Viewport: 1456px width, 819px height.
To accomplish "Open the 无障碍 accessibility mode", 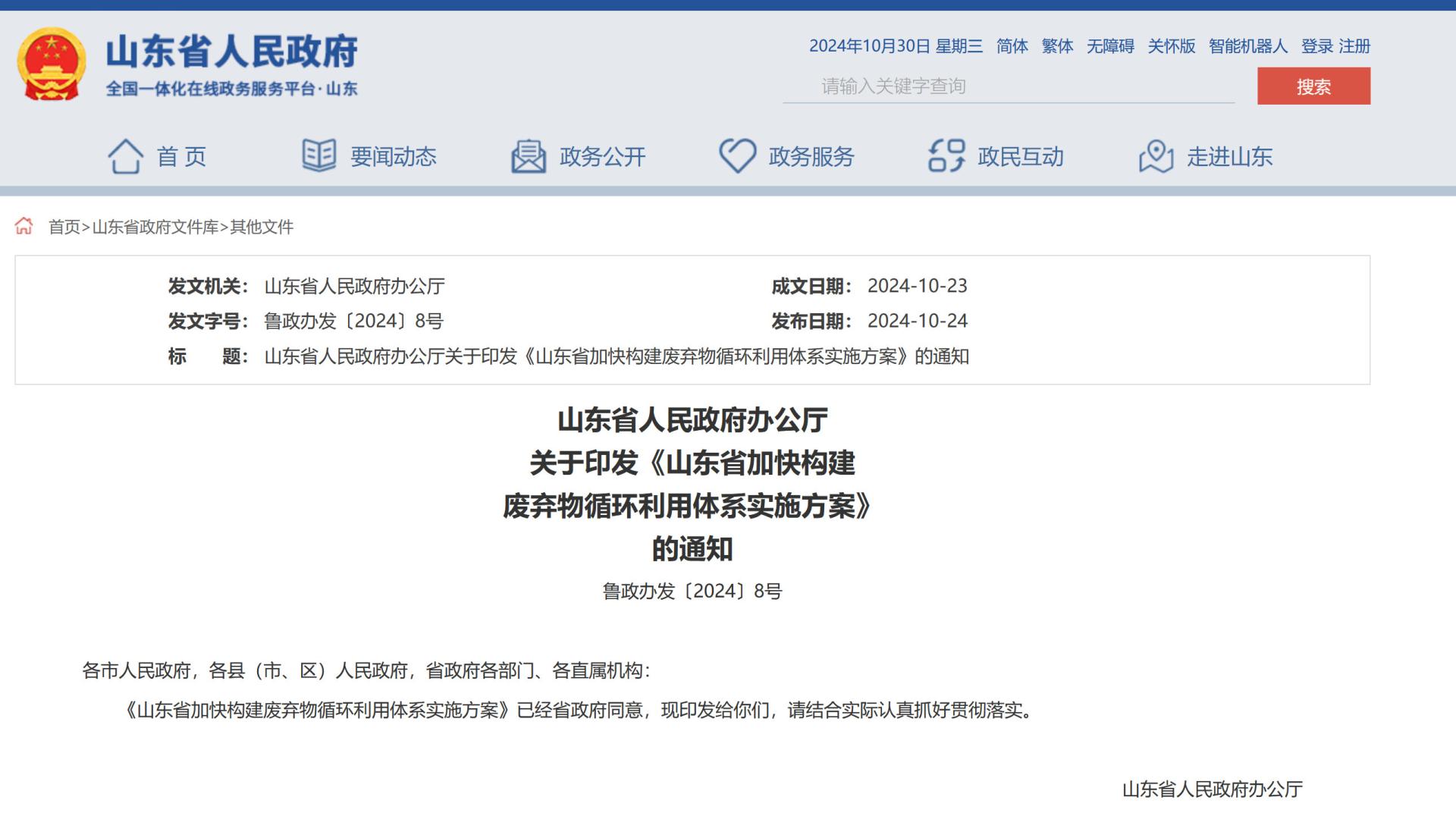I will 1110,46.
